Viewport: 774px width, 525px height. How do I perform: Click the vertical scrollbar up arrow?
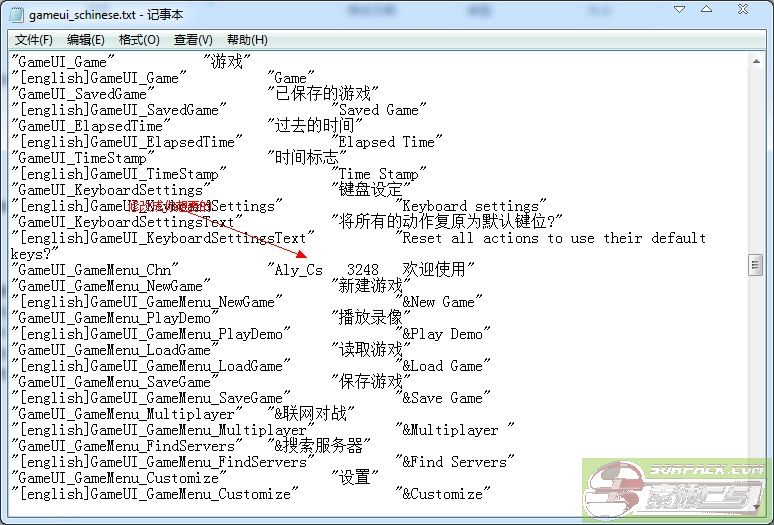coord(757,62)
